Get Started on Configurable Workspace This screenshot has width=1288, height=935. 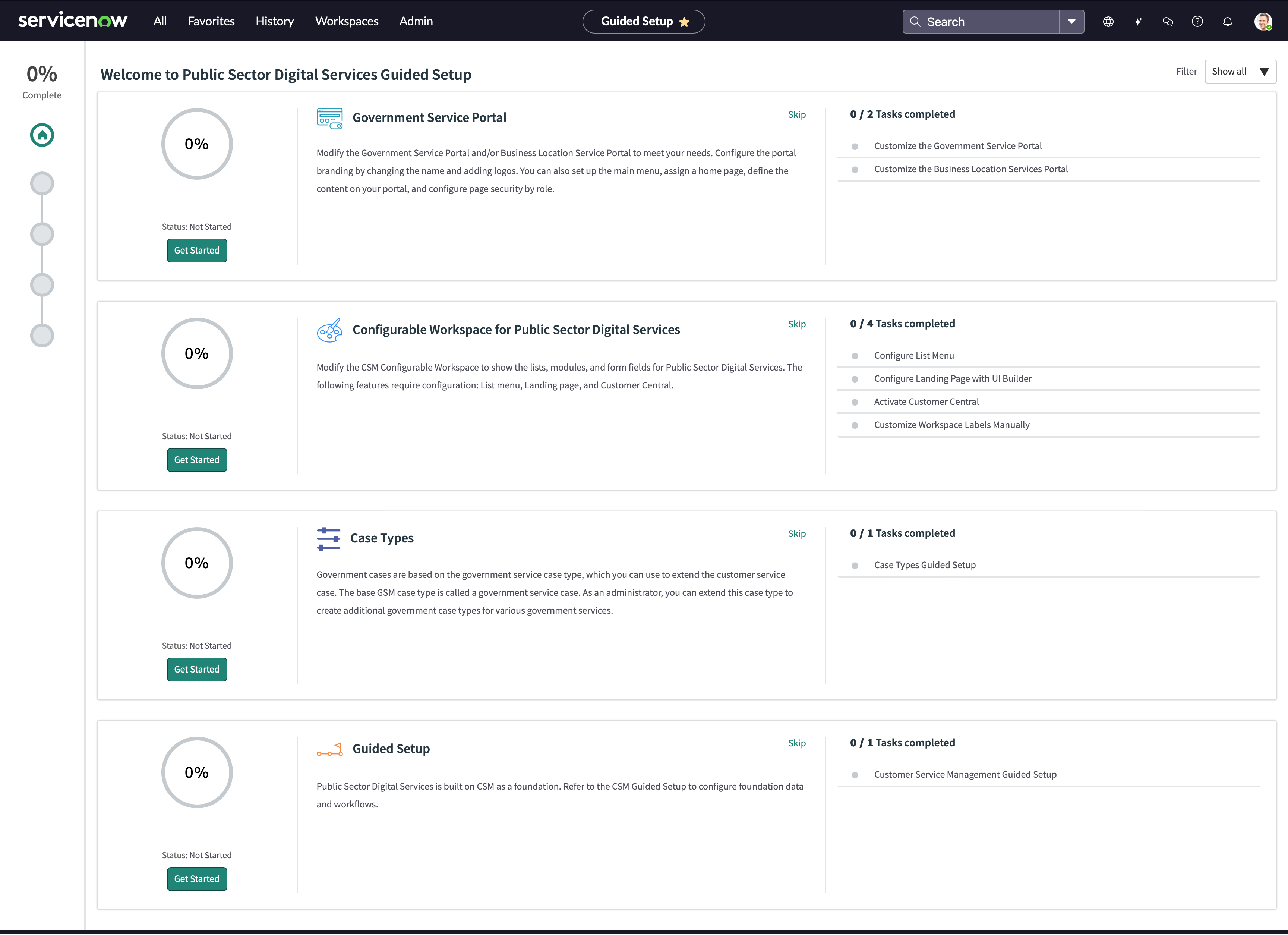[x=197, y=460]
